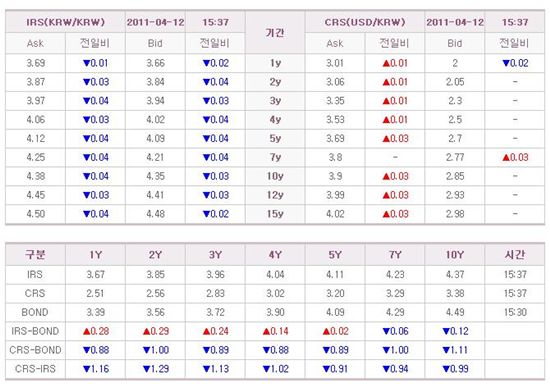Select IRS Bid value 3.66
550x387 pixels.
point(155,63)
